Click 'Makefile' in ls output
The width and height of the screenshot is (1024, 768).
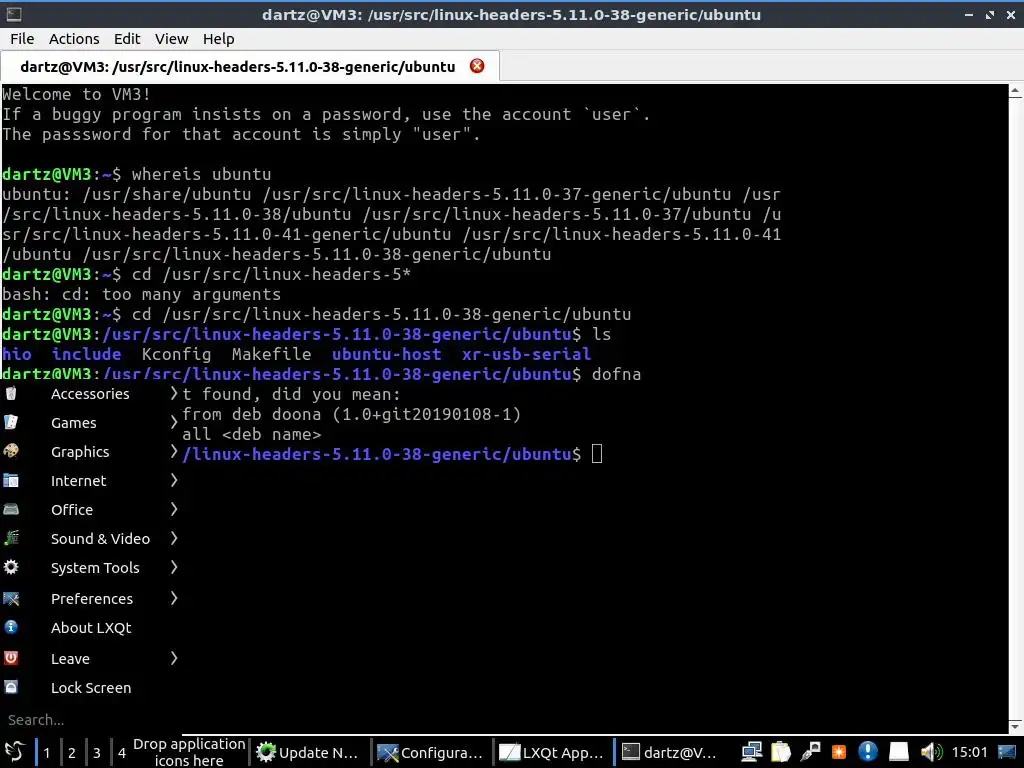point(271,354)
